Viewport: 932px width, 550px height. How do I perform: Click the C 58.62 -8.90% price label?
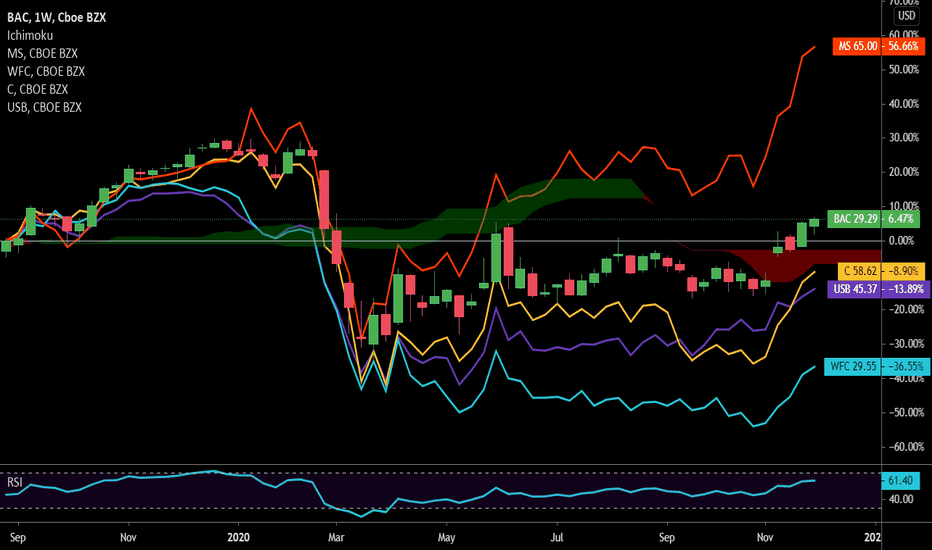click(x=881, y=271)
